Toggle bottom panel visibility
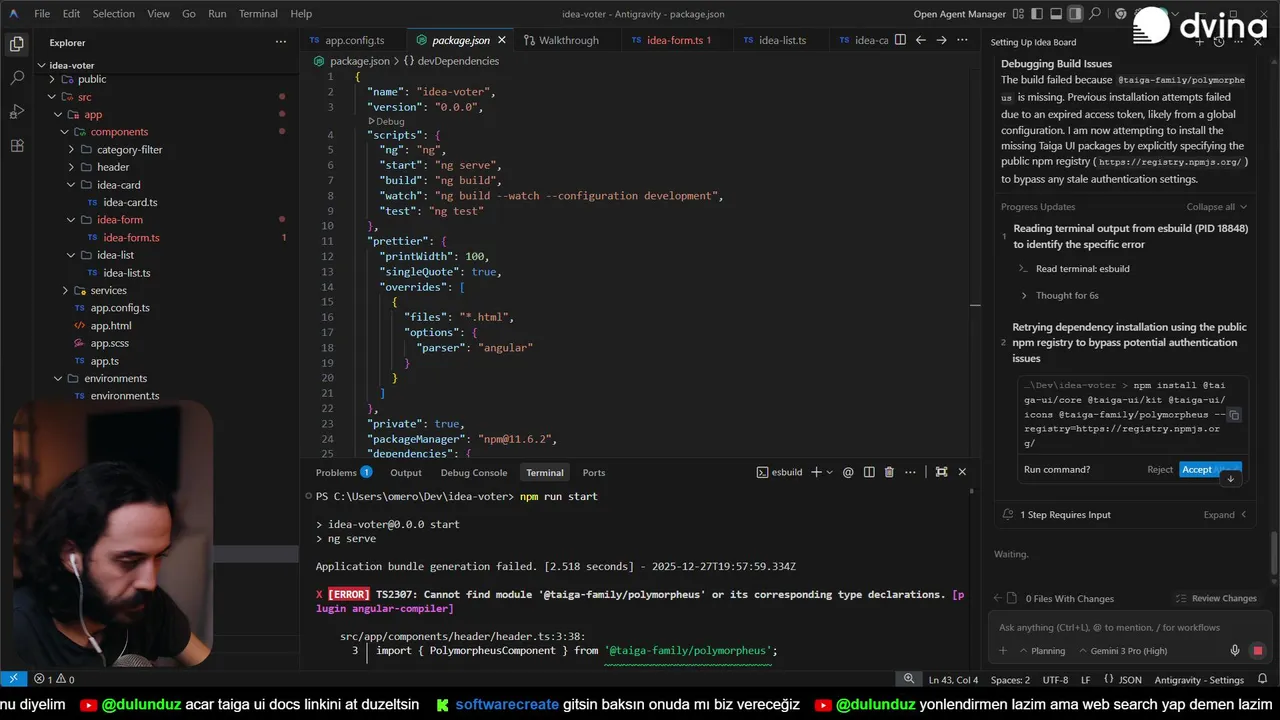Image resolution: width=1280 pixels, height=720 pixels. coord(1055,14)
